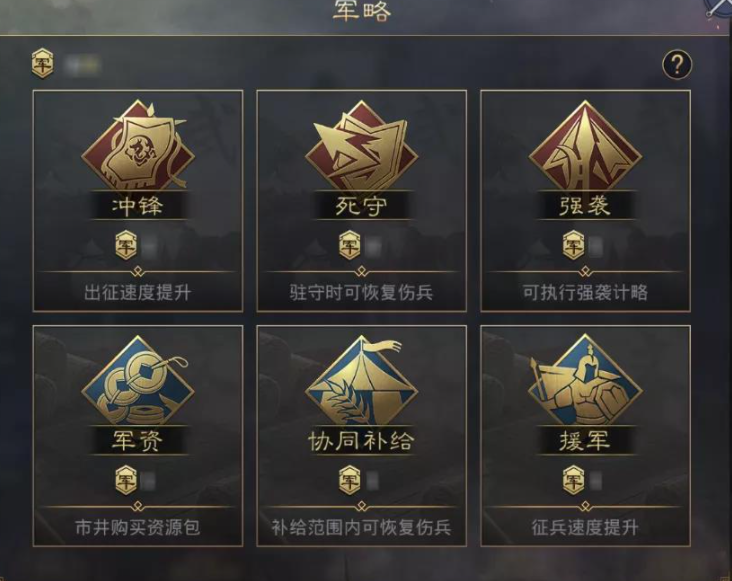This screenshot has height=581, width=732.
Task: Click the 军 cost badge under 援军
Action: pyautogui.click(x=574, y=480)
